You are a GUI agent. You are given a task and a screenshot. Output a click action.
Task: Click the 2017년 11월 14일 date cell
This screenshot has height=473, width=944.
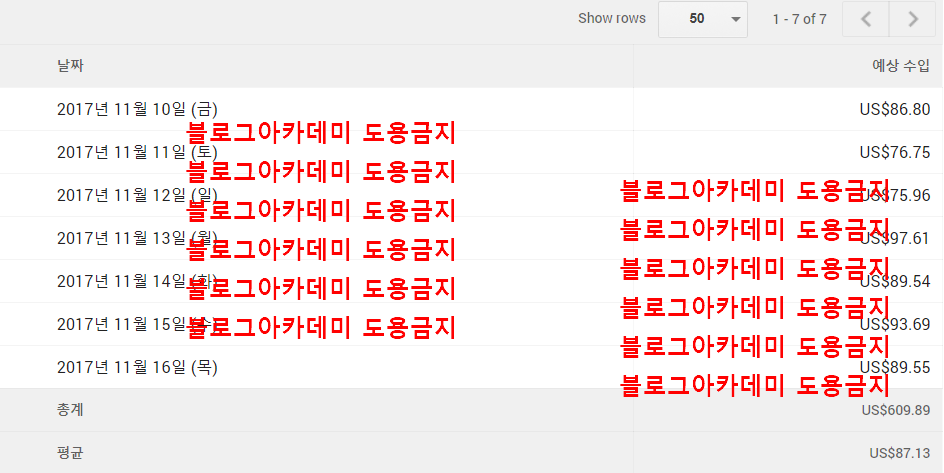click(x=120, y=281)
